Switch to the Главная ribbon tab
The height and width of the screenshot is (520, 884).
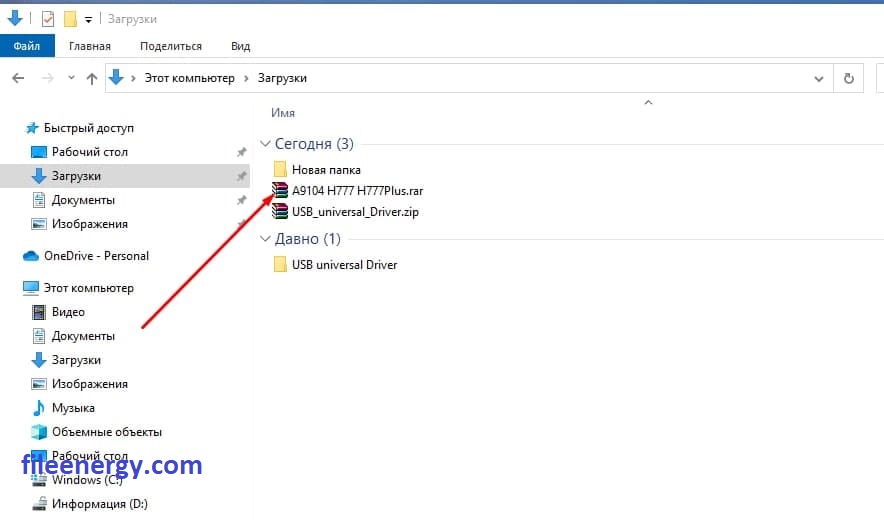tap(90, 46)
